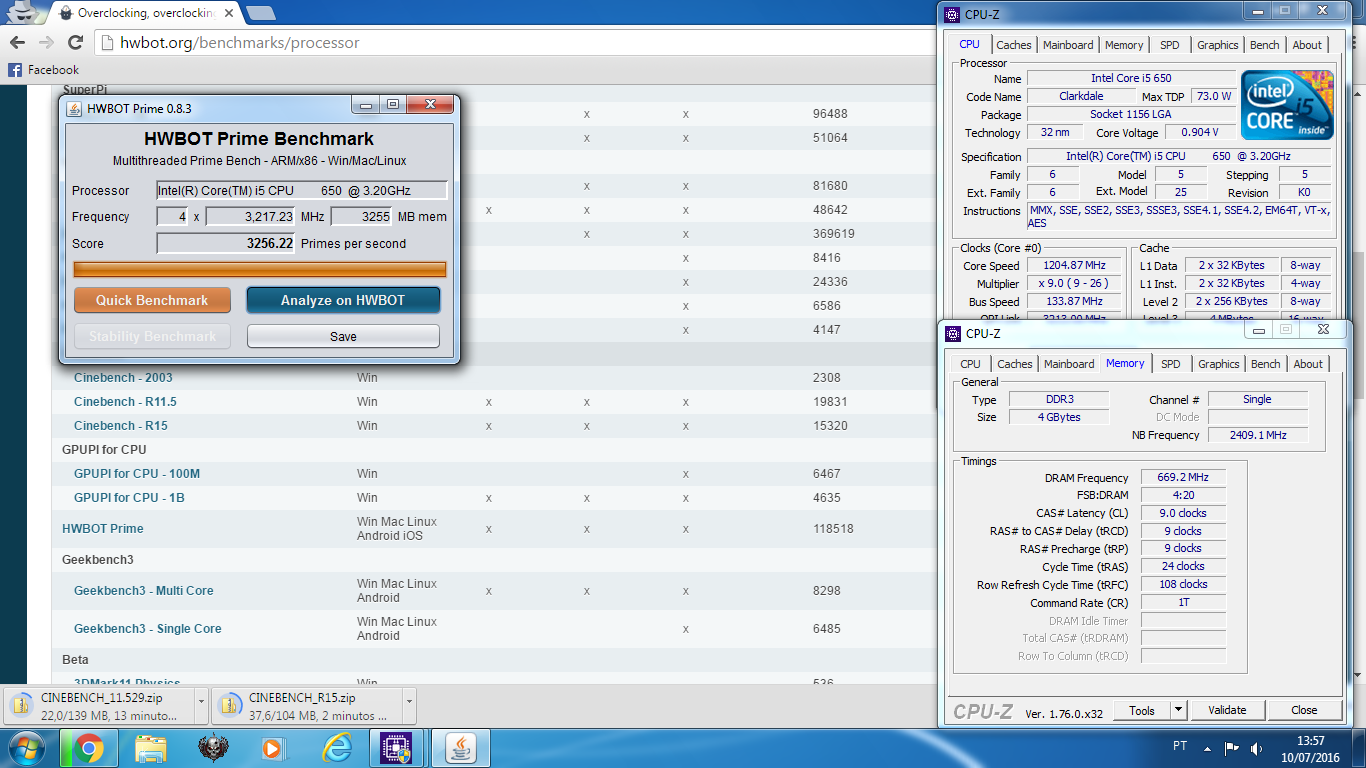
Task: Select About tab in upper CPU-Z window
Action: pyautogui.click(x=1307, y=45)
